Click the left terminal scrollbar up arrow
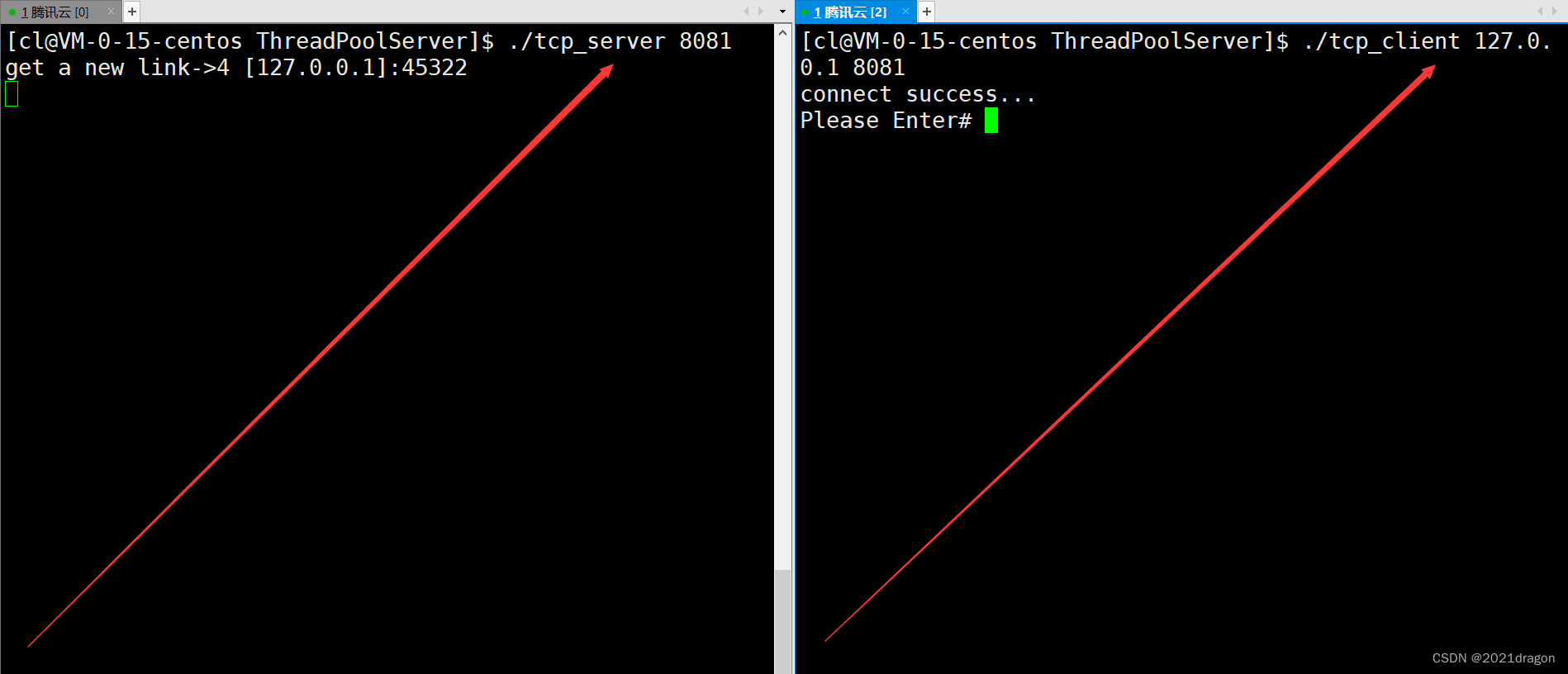This screenshot has width=1568, height=674. [782, 32]
